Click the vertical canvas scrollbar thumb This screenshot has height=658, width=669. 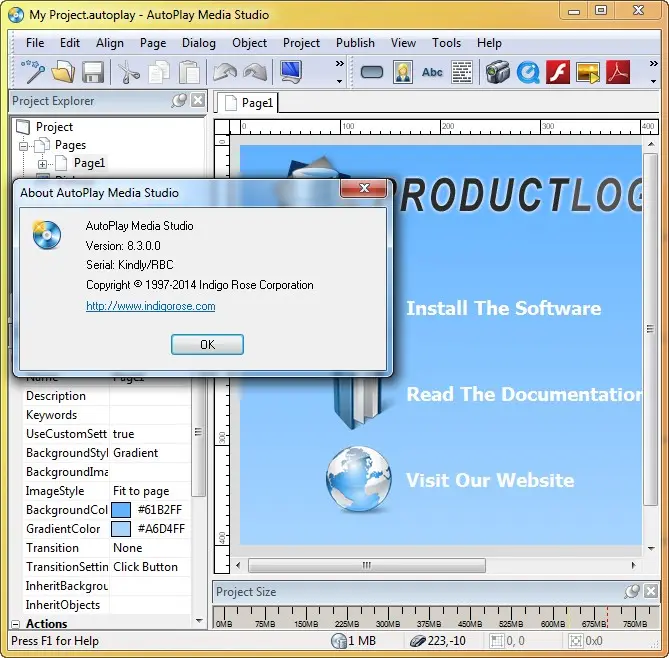tap(650, 329)
